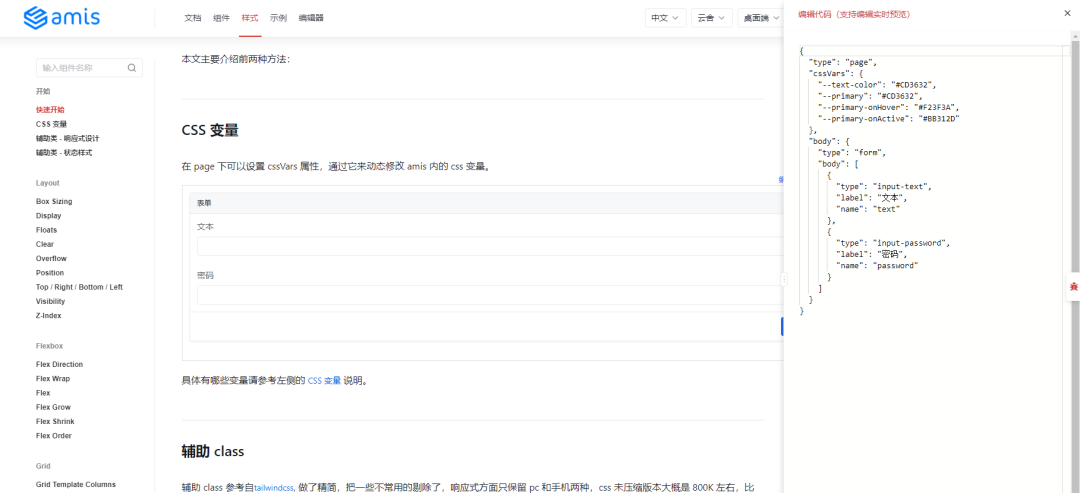Click the 输入组件名称 search field
The width and height of the screenshot is (1080, 493).
(x=80, y=68)
